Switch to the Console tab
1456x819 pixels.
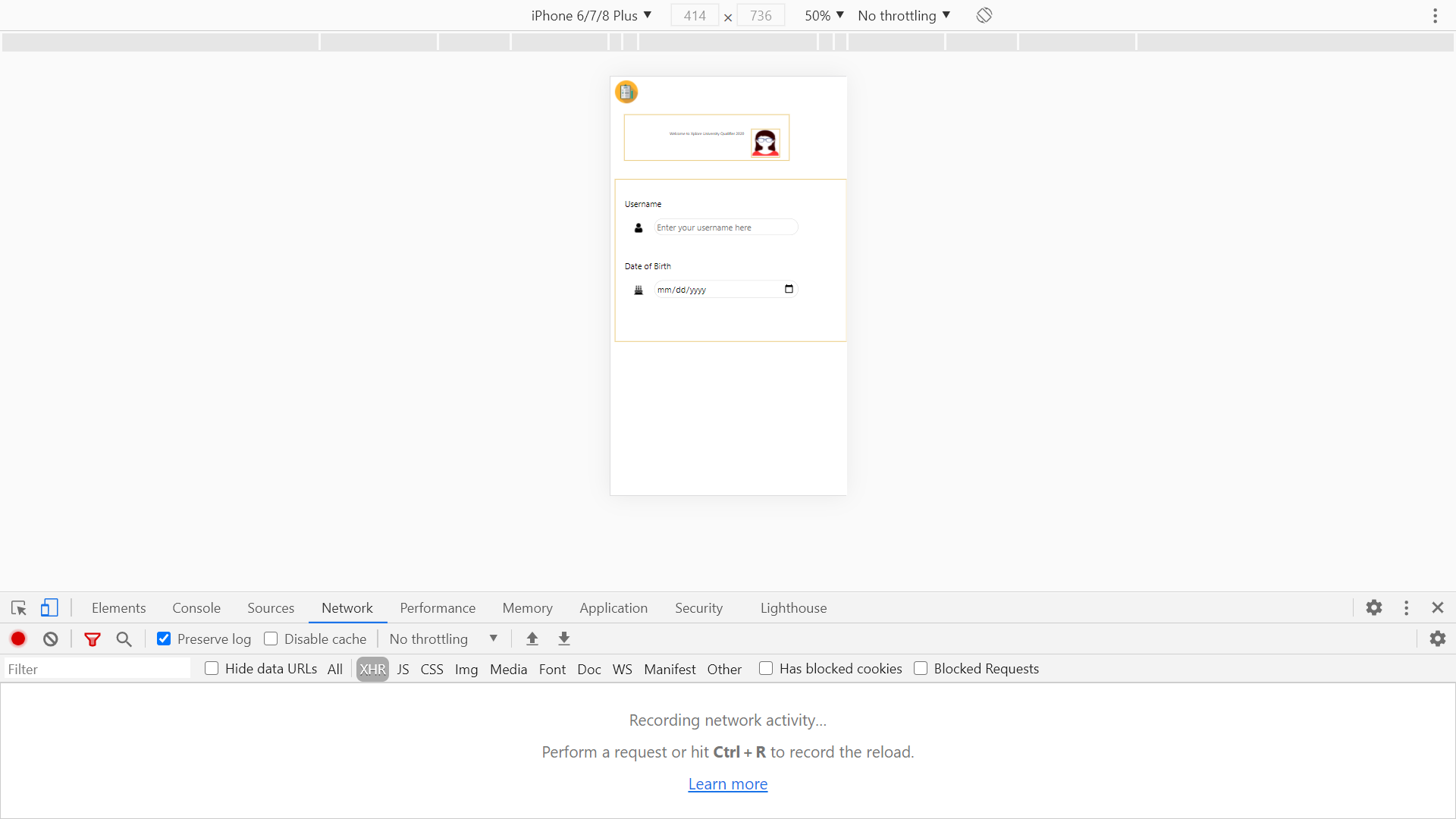coord(196,608)
